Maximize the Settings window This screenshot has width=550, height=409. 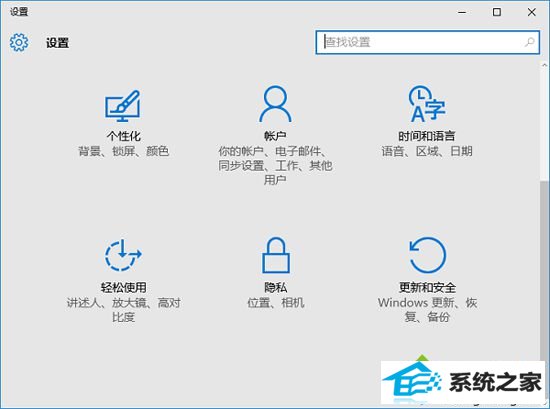[497, 12]
